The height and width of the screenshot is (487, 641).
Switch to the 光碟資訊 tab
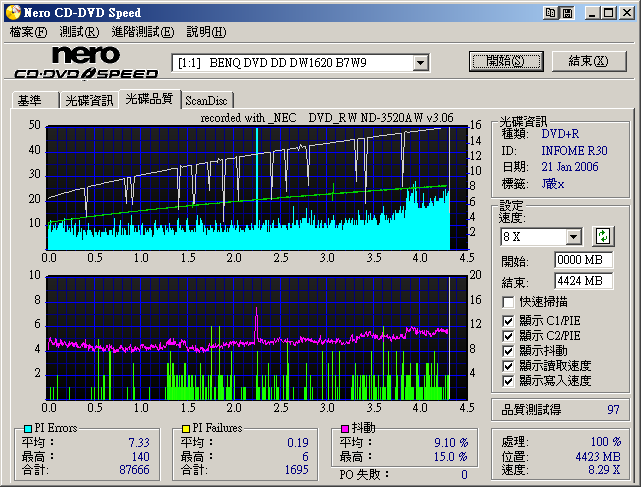coord(90,100)
